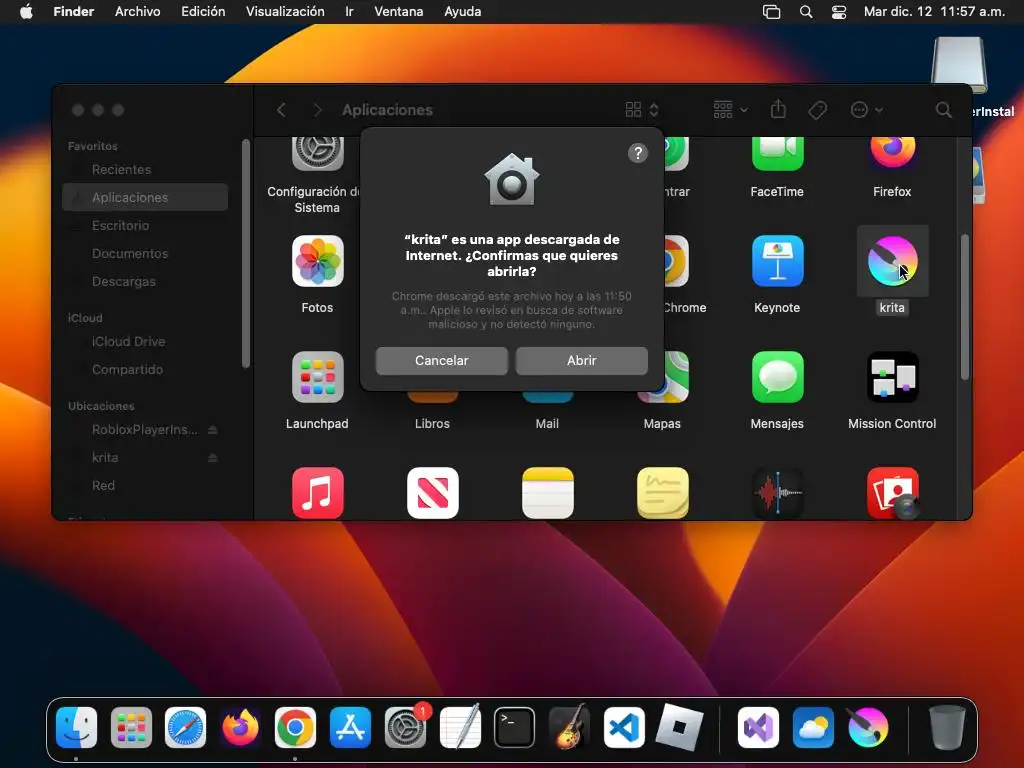Open Terminal from the Dock
Viewport: 1024px width, 768px height.
pos(515,728)
